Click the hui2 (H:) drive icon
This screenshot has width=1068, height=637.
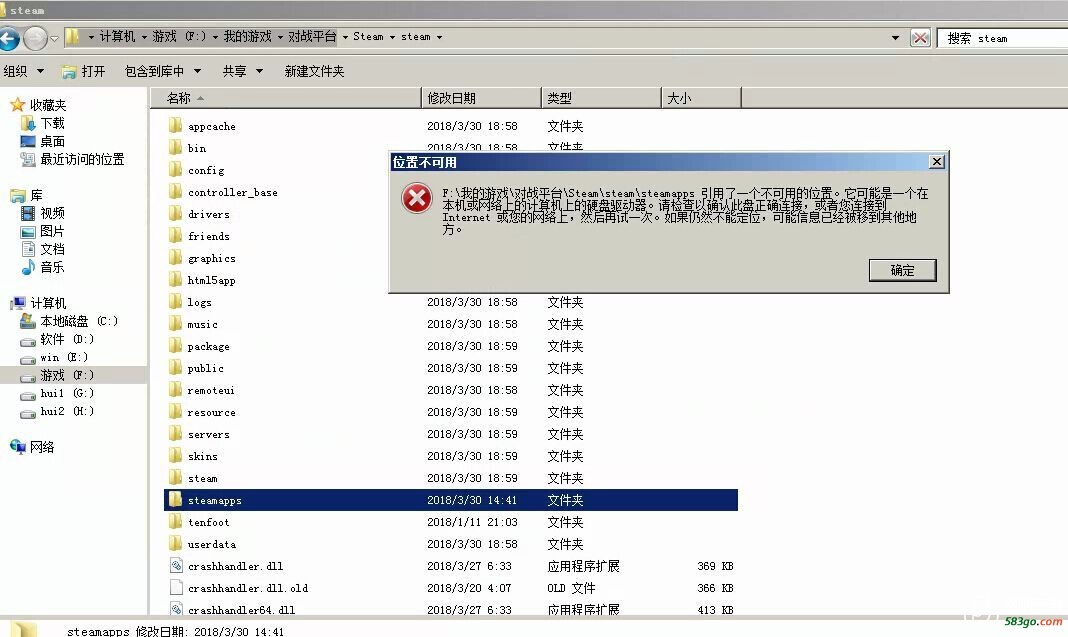click(x=27, y=413)
